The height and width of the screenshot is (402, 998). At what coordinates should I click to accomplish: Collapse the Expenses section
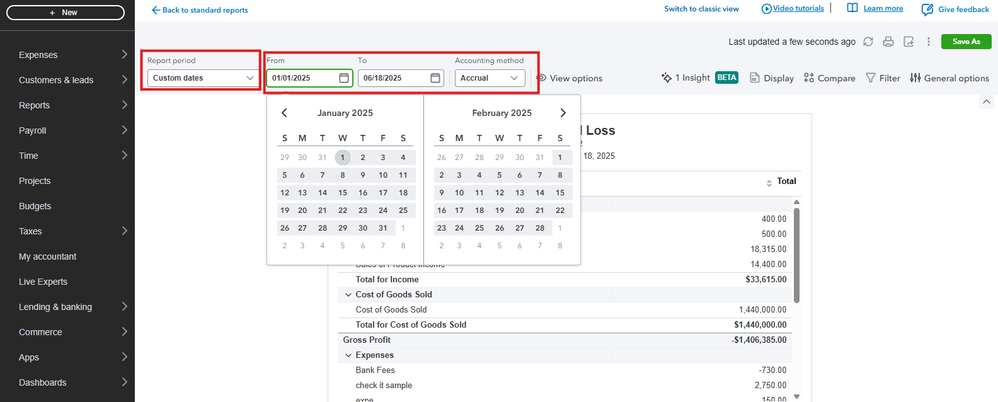click(x=347, y=355)
